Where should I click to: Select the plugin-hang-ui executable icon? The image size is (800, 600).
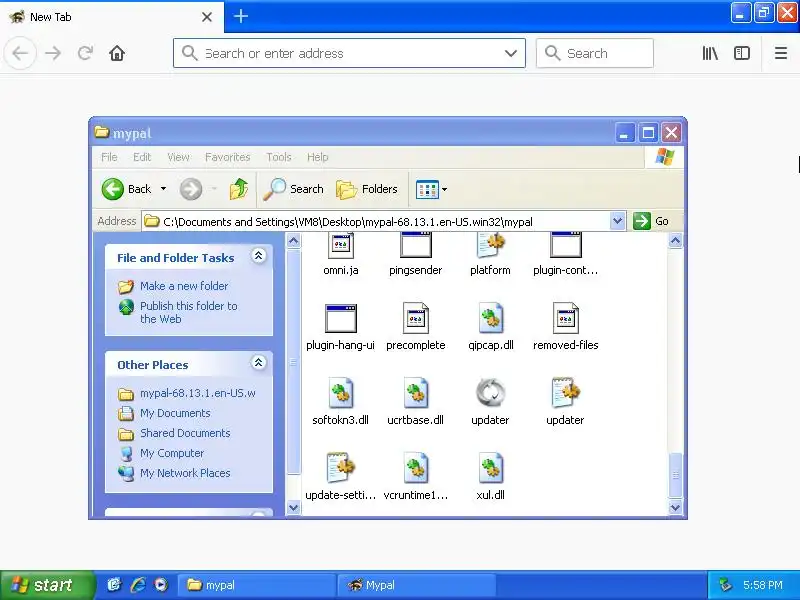click(341, 318)
